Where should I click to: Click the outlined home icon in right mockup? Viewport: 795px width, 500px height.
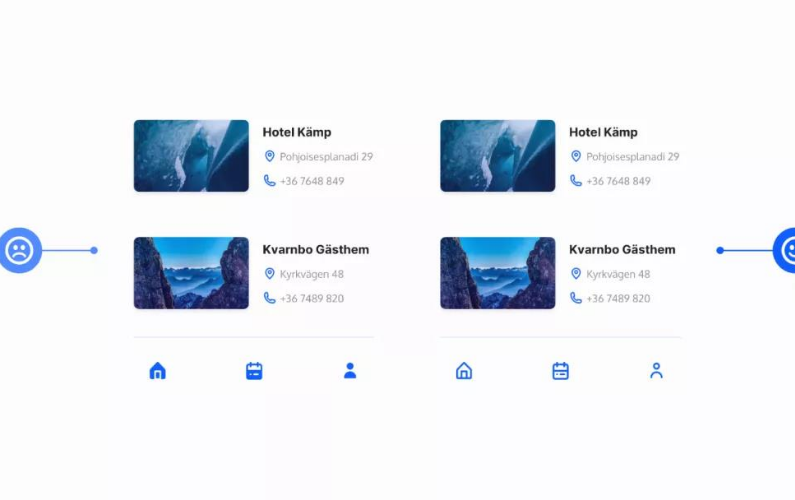[x=464, y=371]
